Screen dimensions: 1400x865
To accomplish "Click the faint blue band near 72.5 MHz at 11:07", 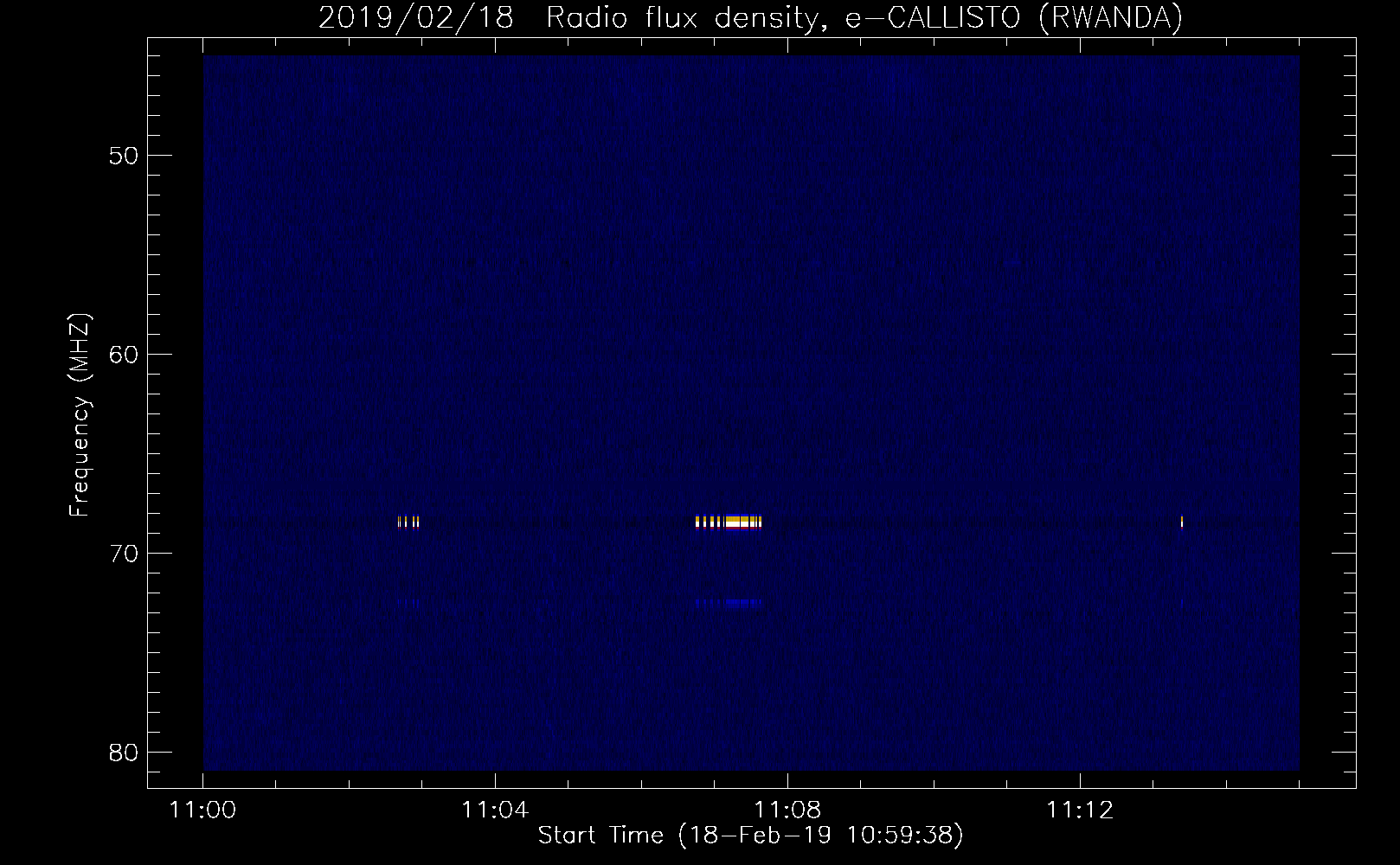I will (729, 604).
